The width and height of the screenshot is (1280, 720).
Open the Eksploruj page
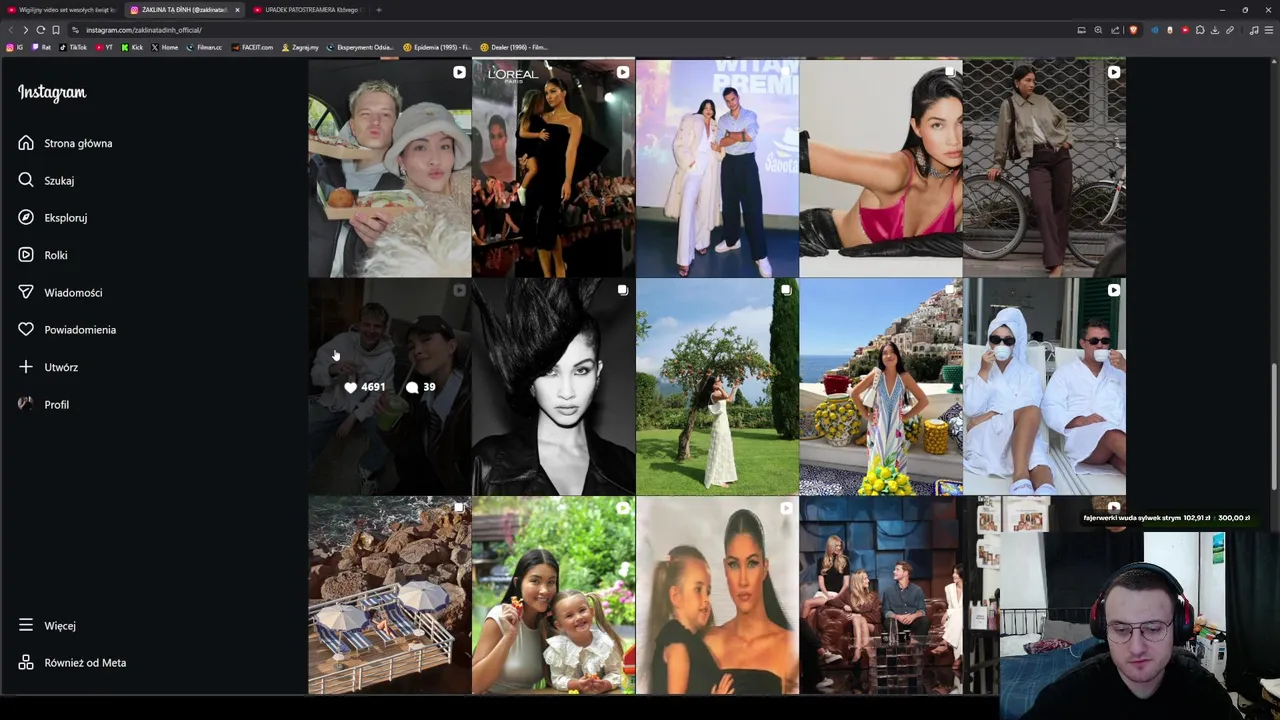52,217
